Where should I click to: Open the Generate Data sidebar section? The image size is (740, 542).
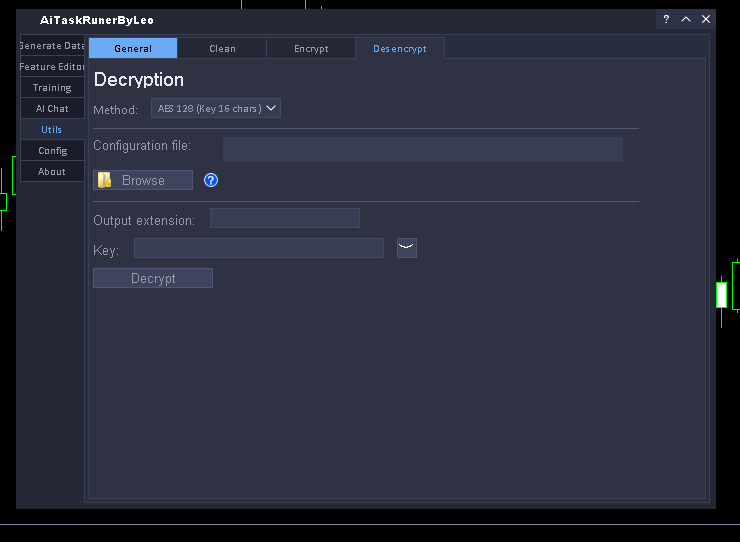click(52, 46)
